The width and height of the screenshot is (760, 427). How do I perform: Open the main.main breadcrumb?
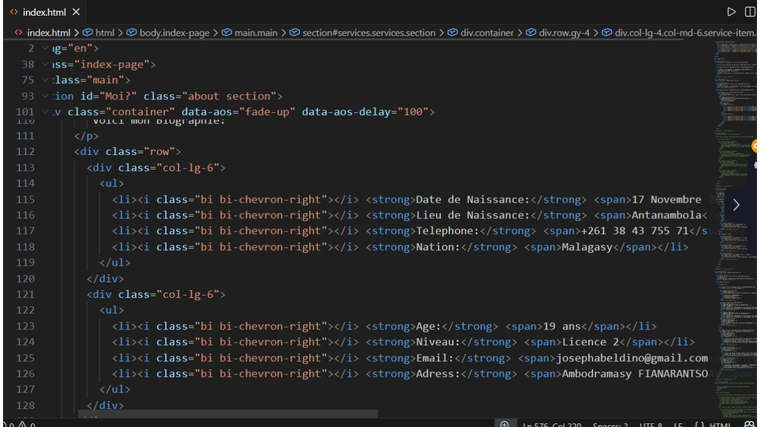[257, 33]
